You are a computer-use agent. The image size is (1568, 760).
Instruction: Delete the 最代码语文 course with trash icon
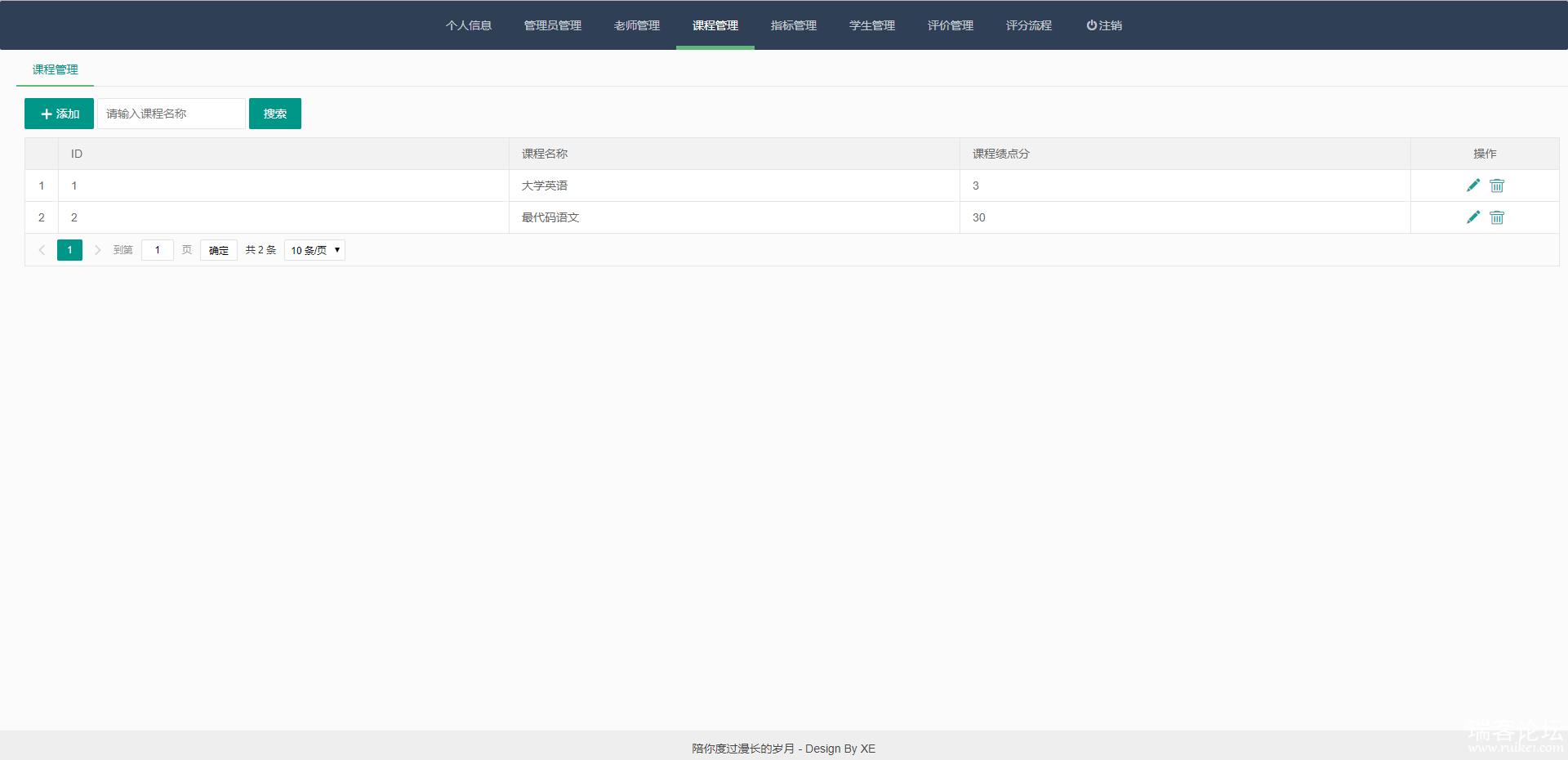point(1497,217)
